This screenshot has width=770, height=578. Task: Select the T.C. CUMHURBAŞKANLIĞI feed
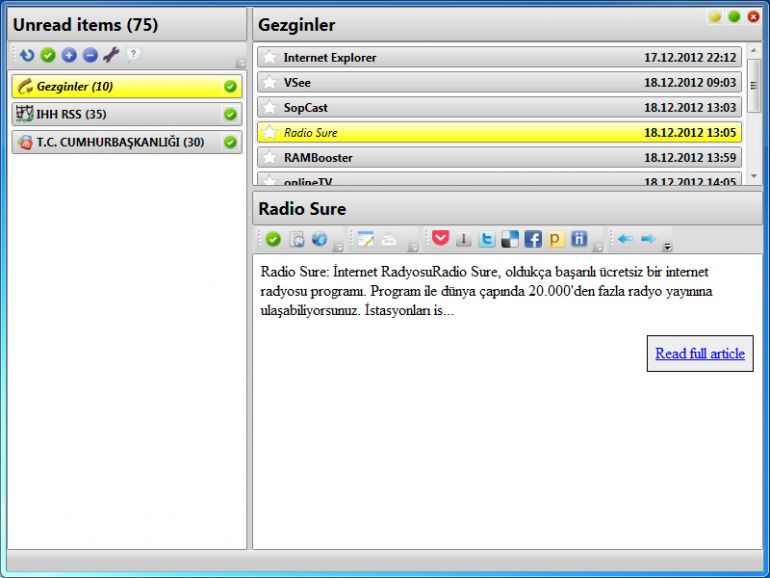point(120,142)
